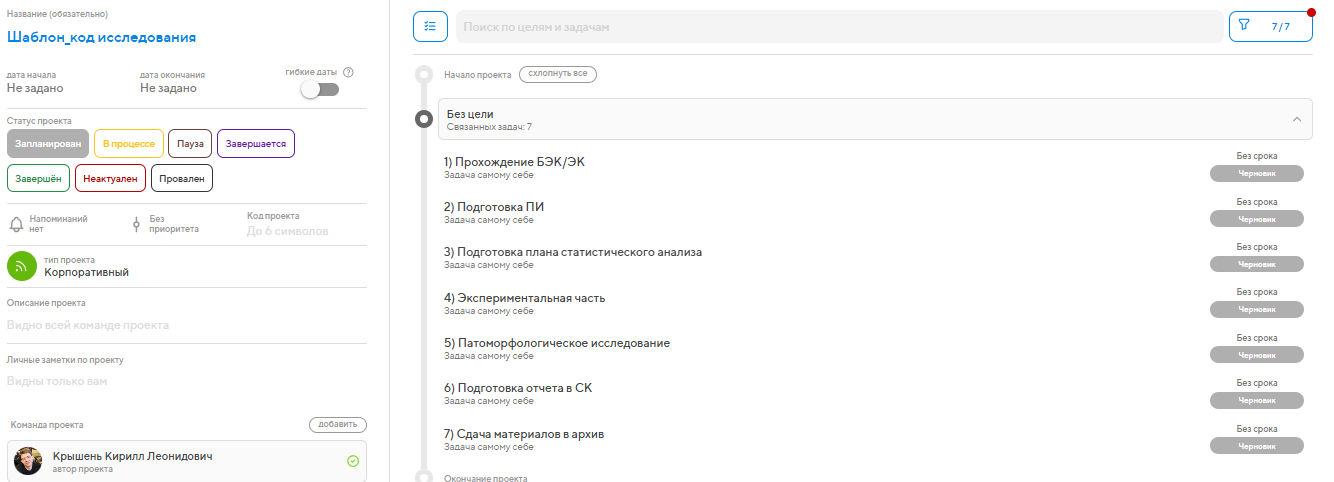Edit the project name Шаблон_код исследования
The width and height of the screenshot is (1334, 482).
click(102, 37)
